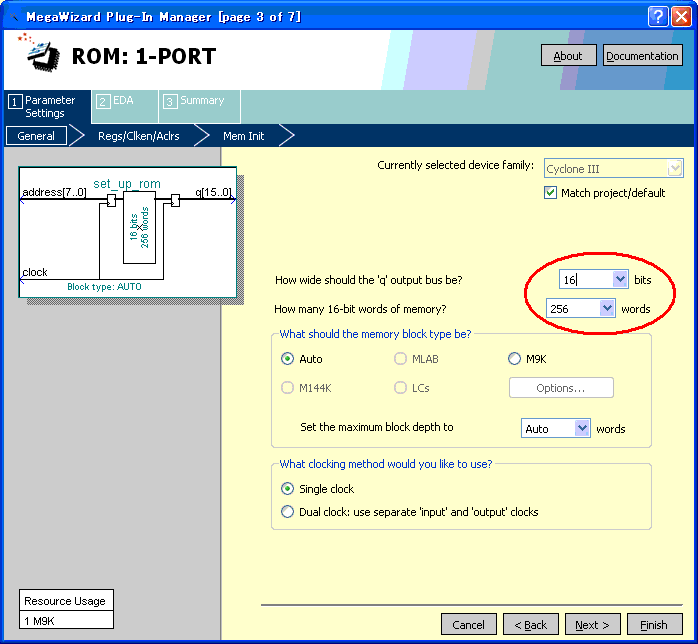The height and width of the screenshot is (644, 698).
Task: Click the 'Block type: AUTO' diagram label
Action: 104,287
